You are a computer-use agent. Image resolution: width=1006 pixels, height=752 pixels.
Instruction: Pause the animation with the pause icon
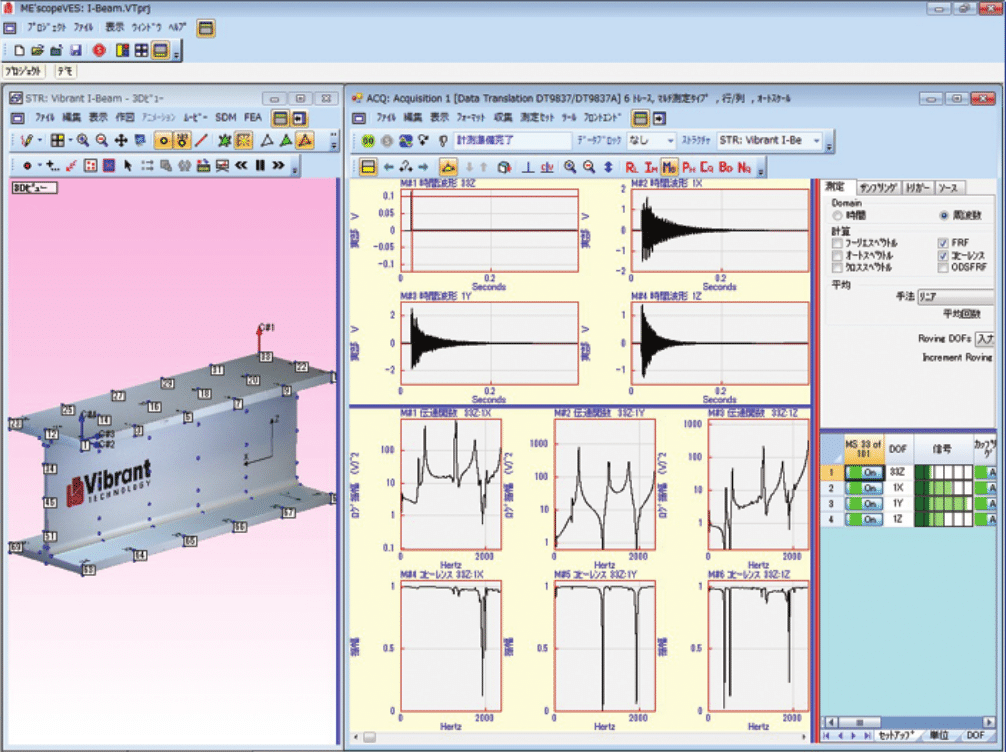(x=260, y=165)
